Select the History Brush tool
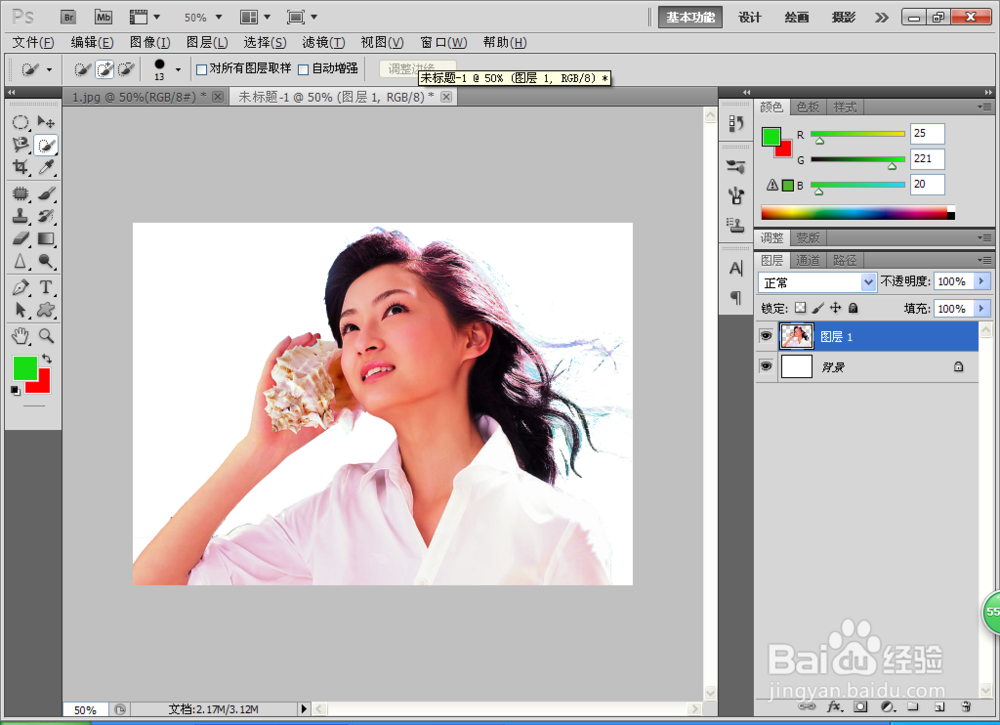 (46, 216)
